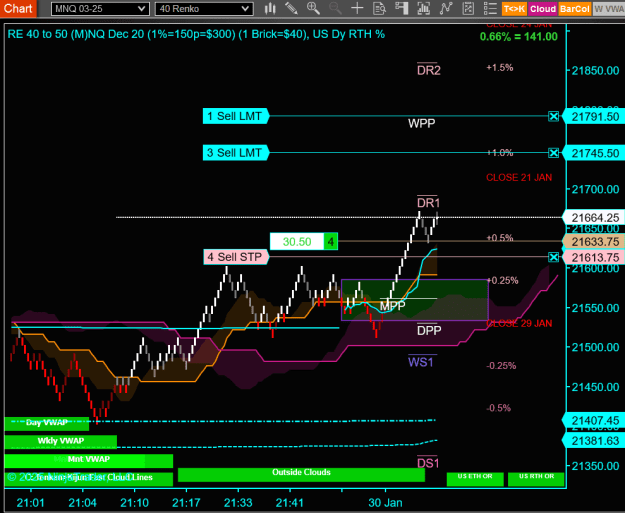625x513 pixels.
Task: Toggle the Chart Trader panel icon
Action: (401, 8)
